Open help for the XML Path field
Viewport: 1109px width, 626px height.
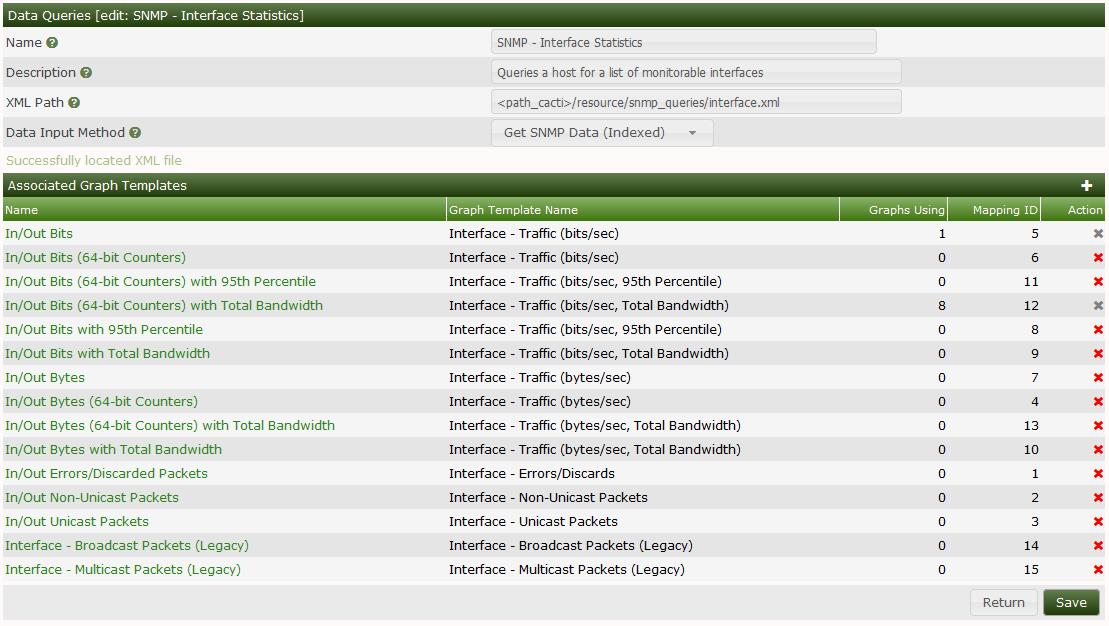[x=72, y=101]
